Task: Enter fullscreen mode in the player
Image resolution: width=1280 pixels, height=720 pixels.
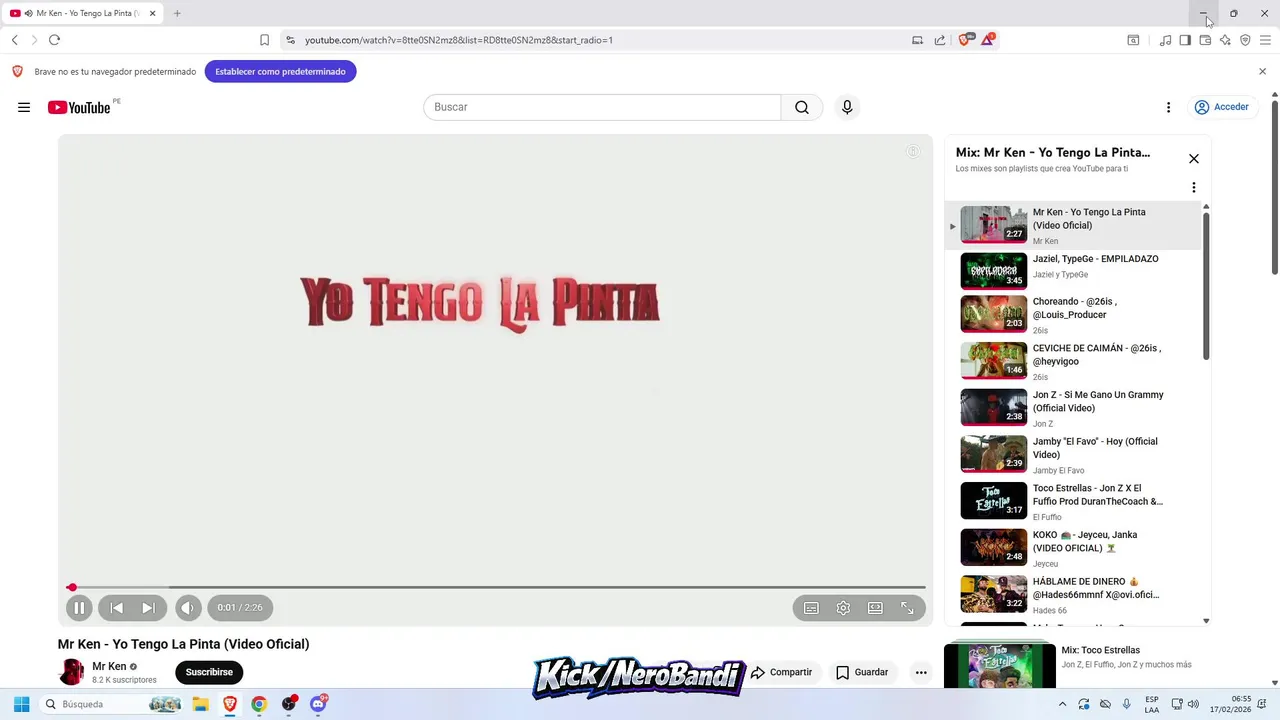Action: click(907, 608)
